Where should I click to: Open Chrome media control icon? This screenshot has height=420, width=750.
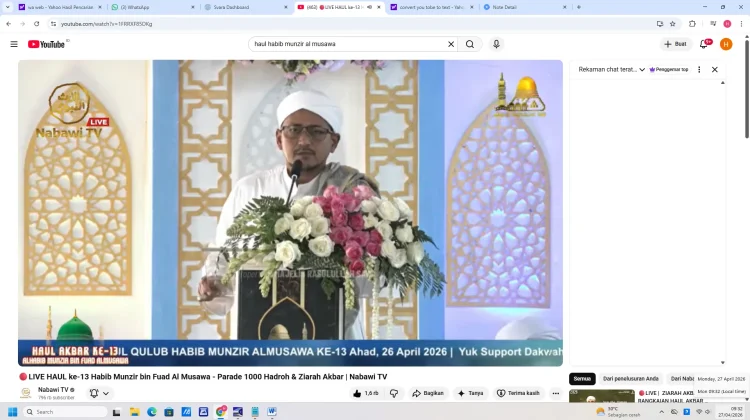coord(713,23)
